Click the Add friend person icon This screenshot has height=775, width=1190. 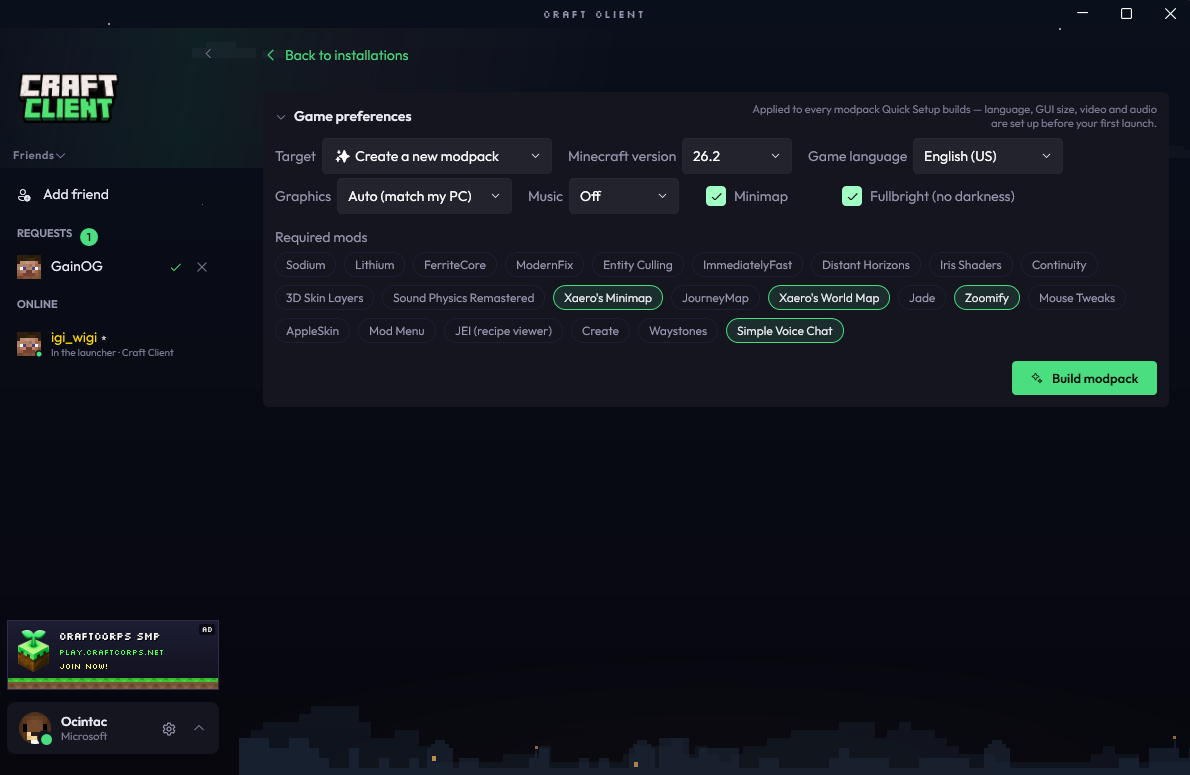pyautogui.click(x=24, y=195)
